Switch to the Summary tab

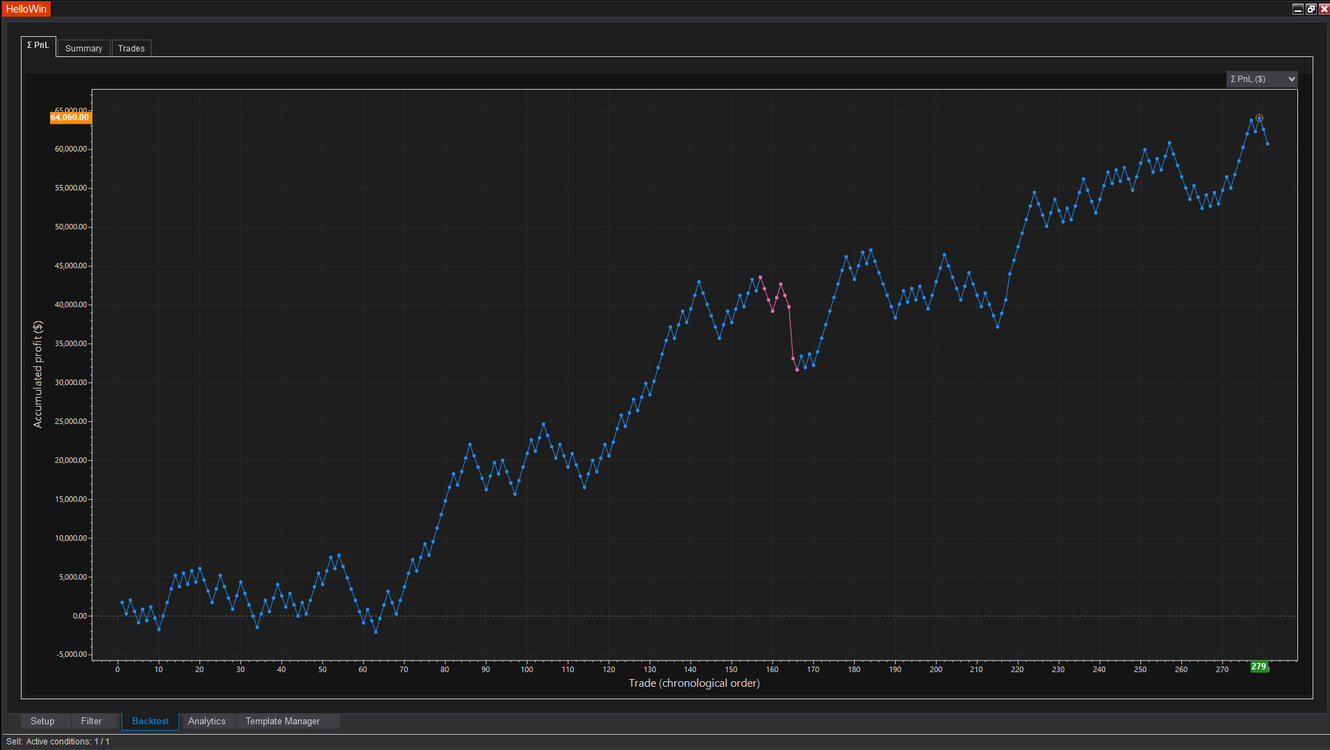point(84,48)
